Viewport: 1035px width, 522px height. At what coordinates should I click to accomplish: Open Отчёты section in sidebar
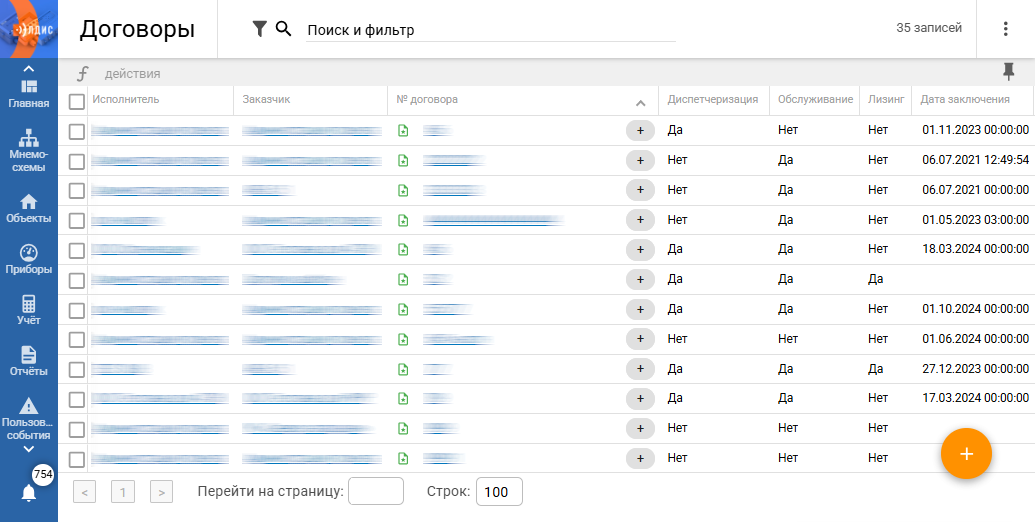tap(29, 361)
